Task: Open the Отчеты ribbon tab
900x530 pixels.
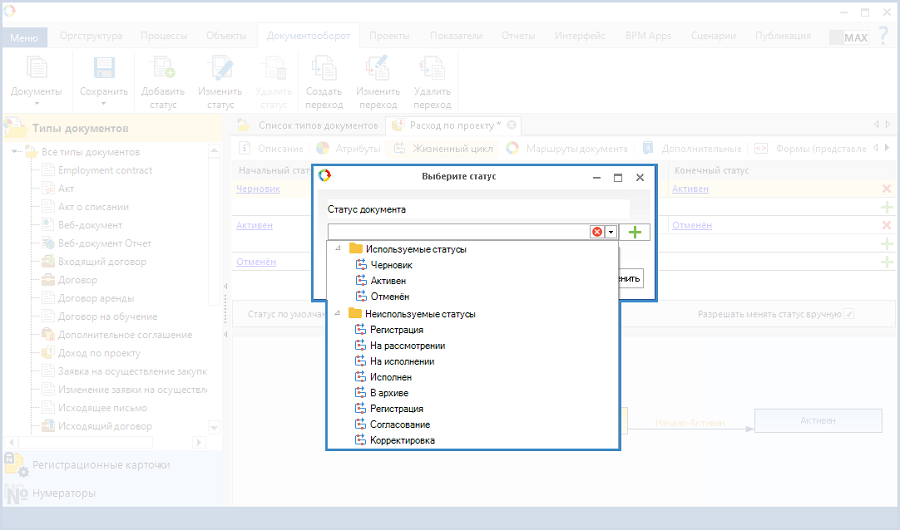Action: pos(518,36)
